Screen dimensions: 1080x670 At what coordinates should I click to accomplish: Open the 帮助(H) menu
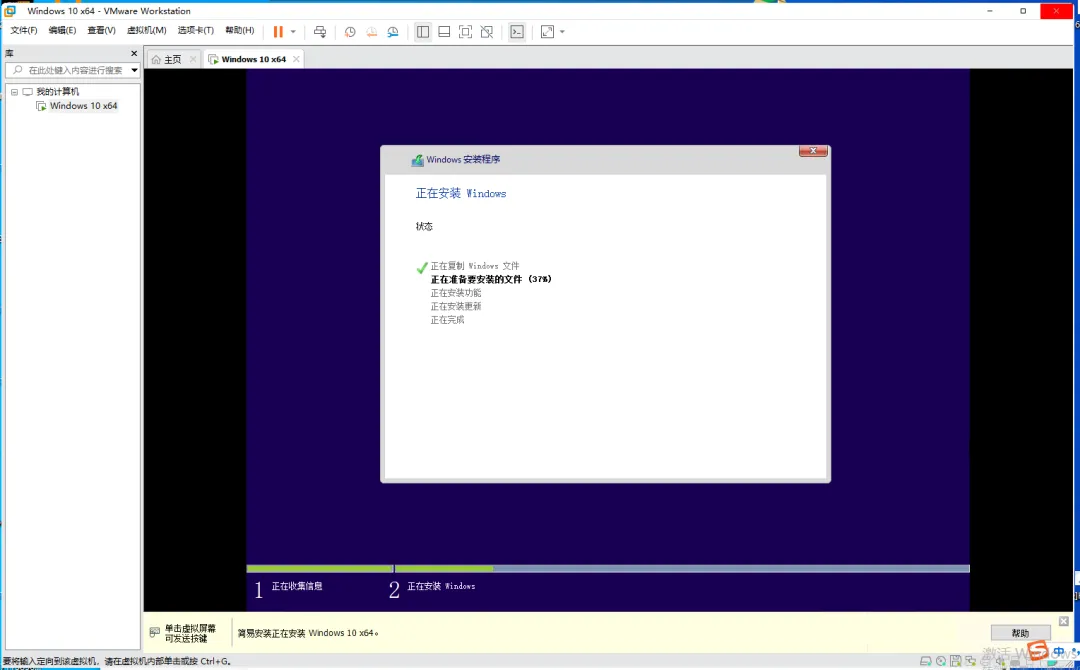240,30
